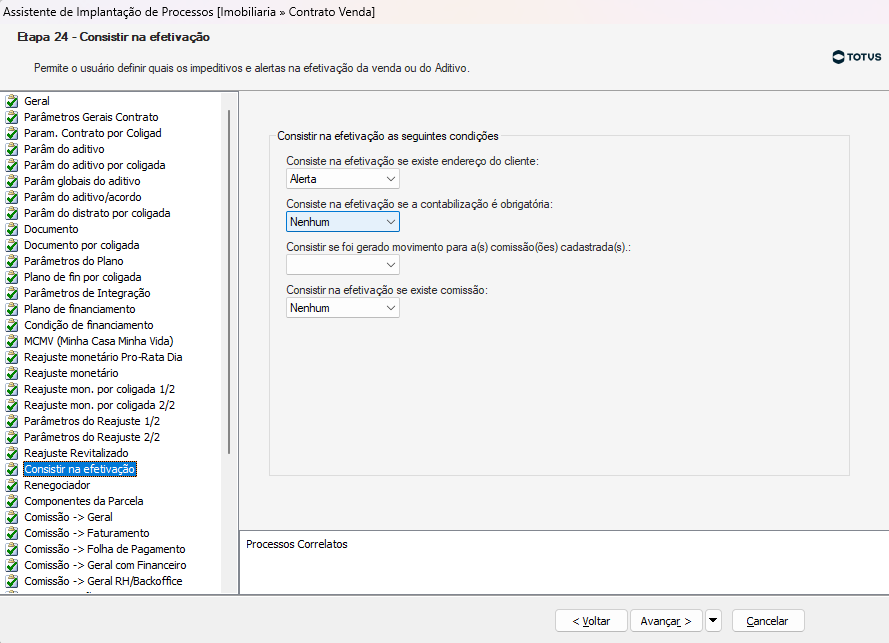Select Plano de financiamento step
Screen dimensions: 889x643
coord(80,309)
